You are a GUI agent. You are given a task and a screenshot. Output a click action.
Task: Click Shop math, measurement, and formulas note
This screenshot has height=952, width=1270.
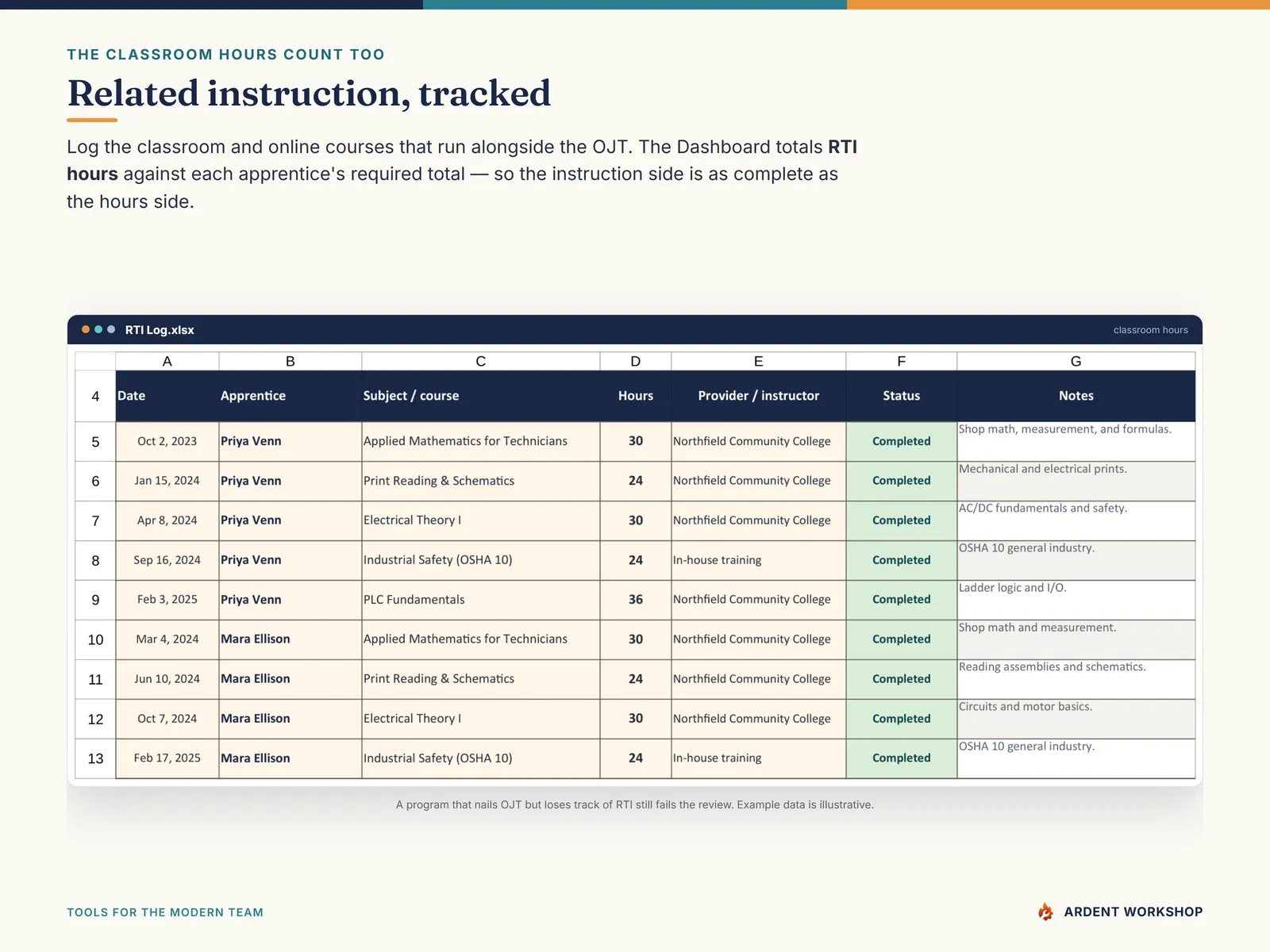[x=1076, y=441]
